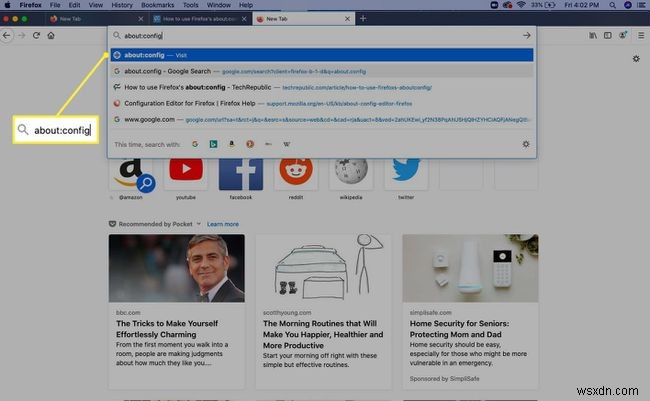Open the View menu
Screen dimensions: 650x401
tap(95, 5)
